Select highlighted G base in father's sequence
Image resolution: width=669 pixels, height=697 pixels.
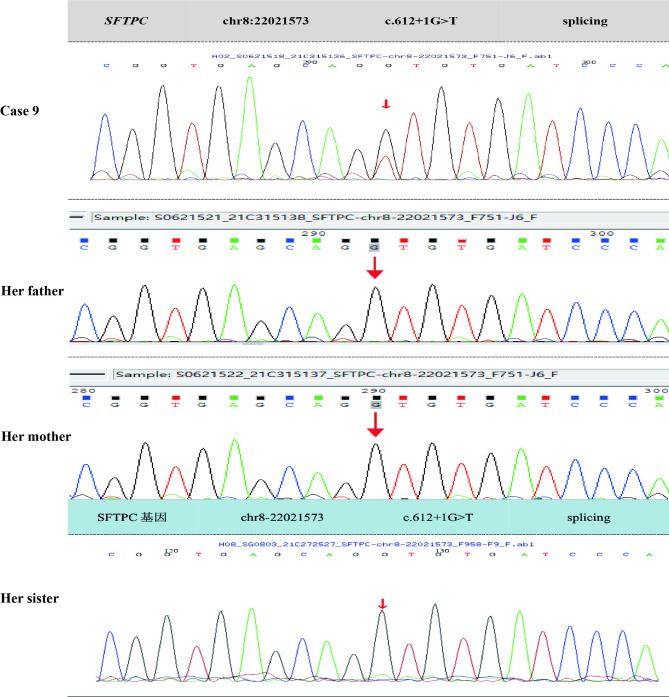pyautogui.click(x=374, y=242)
